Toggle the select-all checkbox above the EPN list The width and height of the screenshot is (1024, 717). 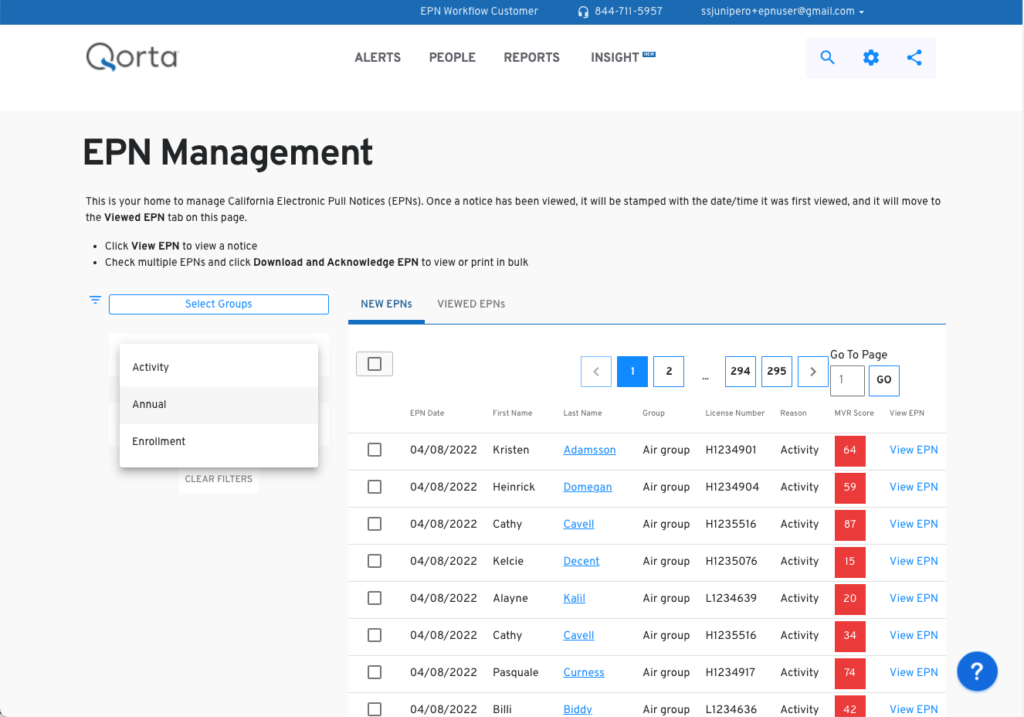(374, 364)
